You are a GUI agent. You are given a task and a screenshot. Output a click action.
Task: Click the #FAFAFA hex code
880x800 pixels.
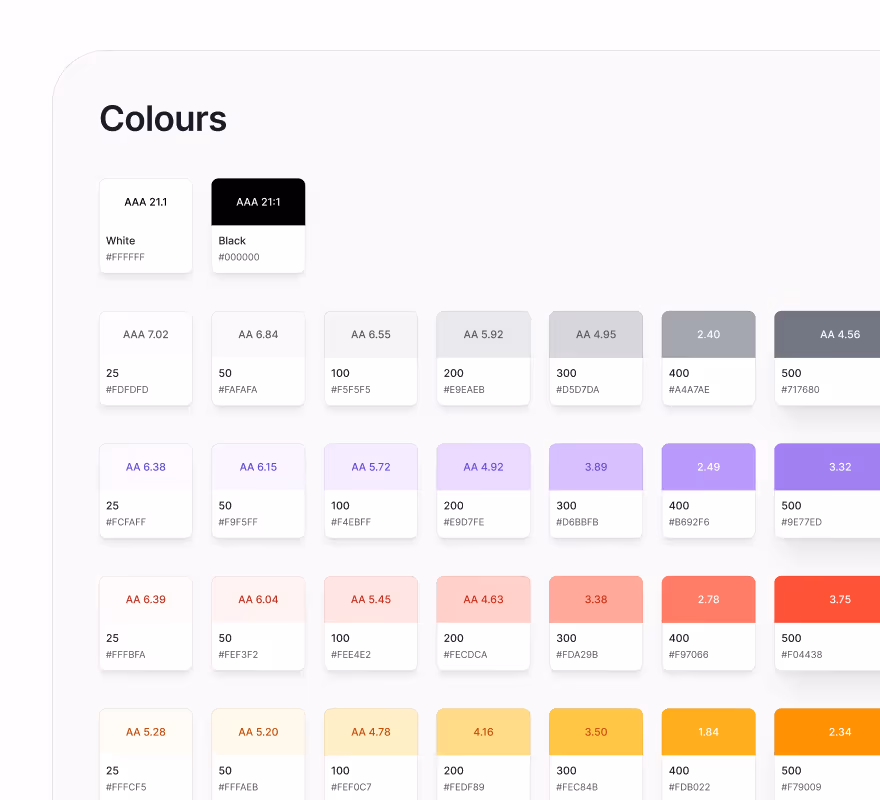coord(238,390)
